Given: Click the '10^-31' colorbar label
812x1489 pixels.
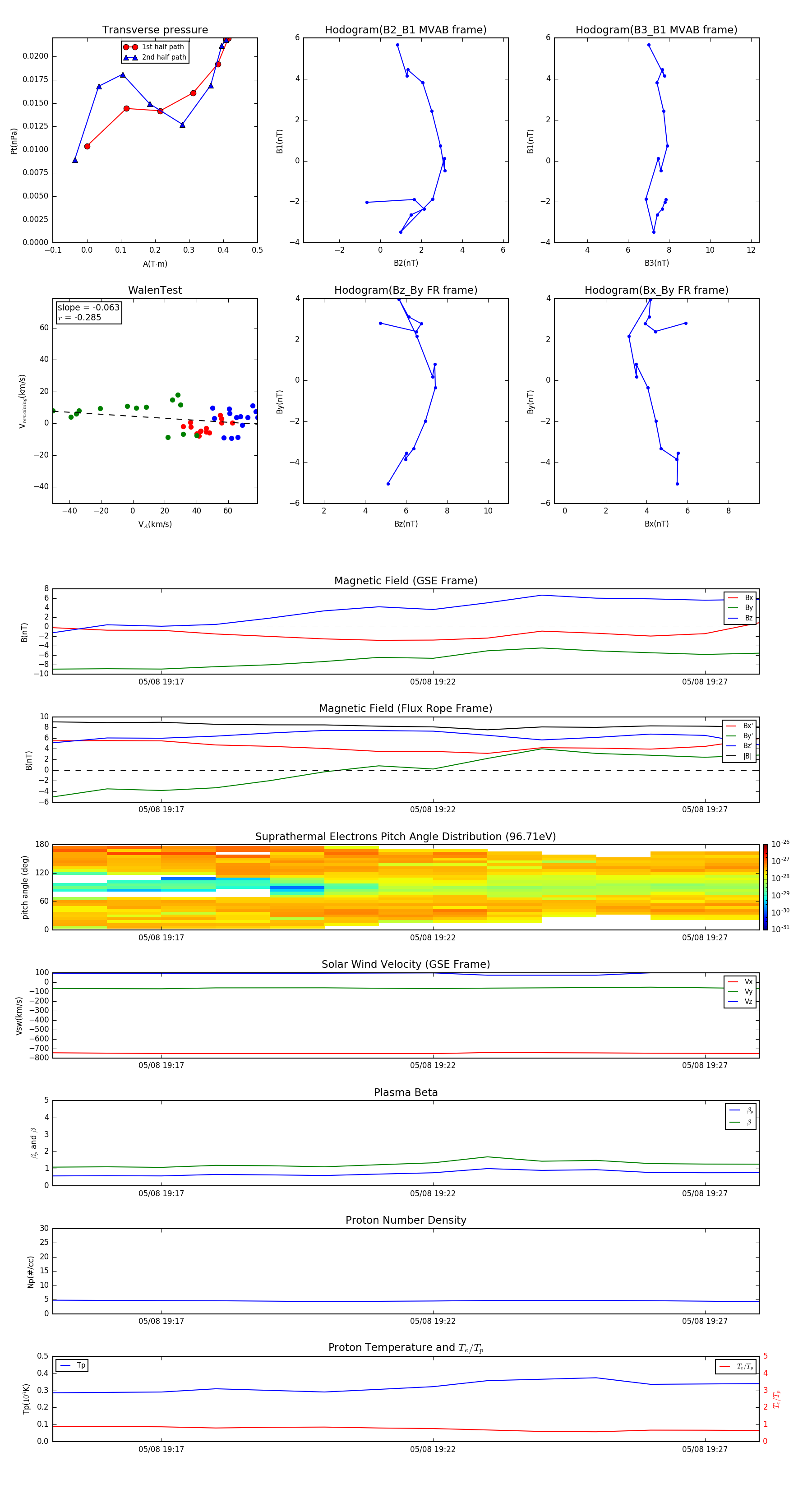Looking at the screenshot, I should [780, 929].
